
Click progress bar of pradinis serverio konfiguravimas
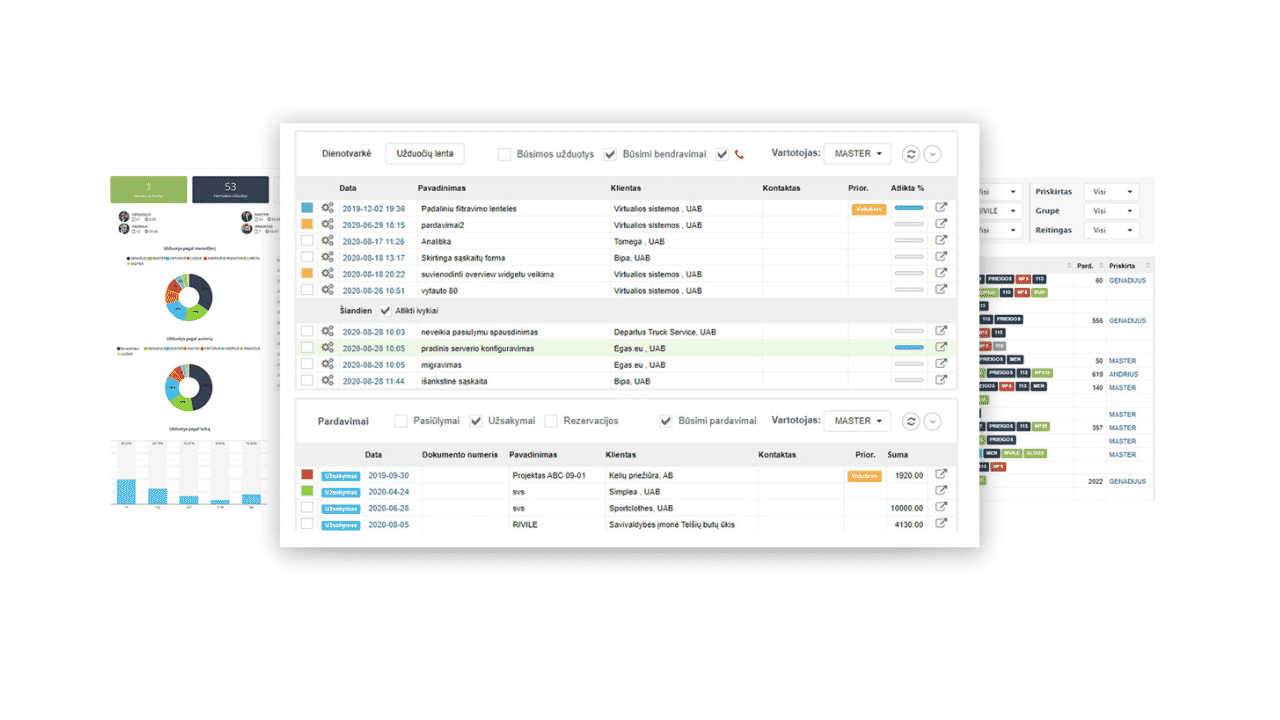(909, 348)
